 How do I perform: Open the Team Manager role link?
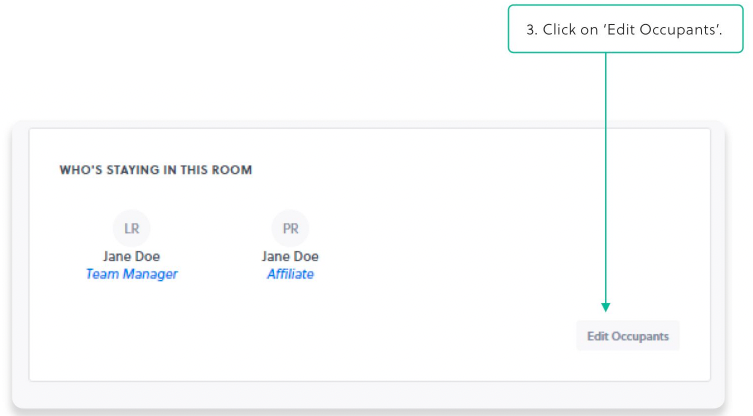132,274
